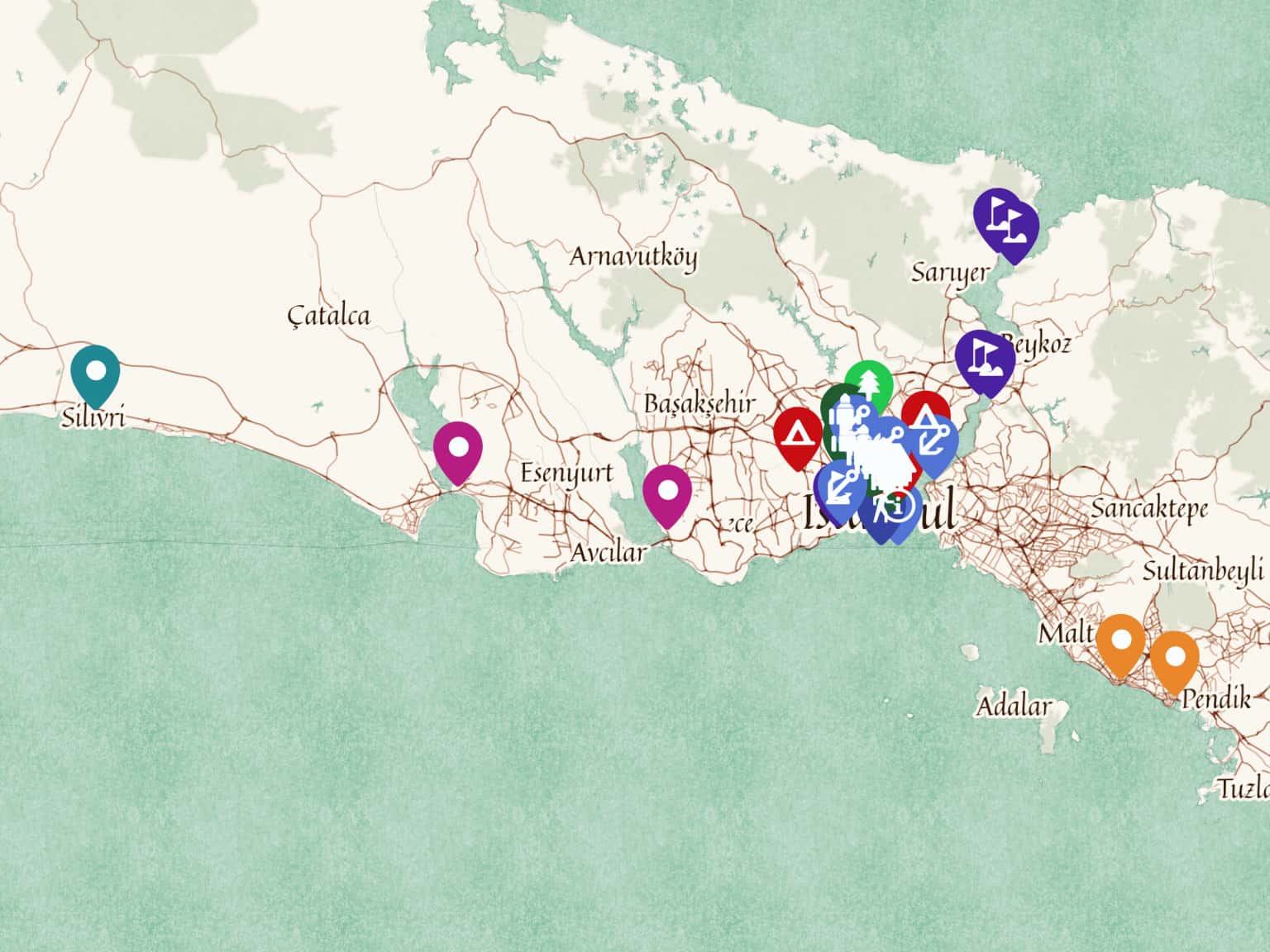Click purple flag marker beside Beykoz
This screenshot has width=1270, height=952.
pyautogui.click(x=984, y=360)
